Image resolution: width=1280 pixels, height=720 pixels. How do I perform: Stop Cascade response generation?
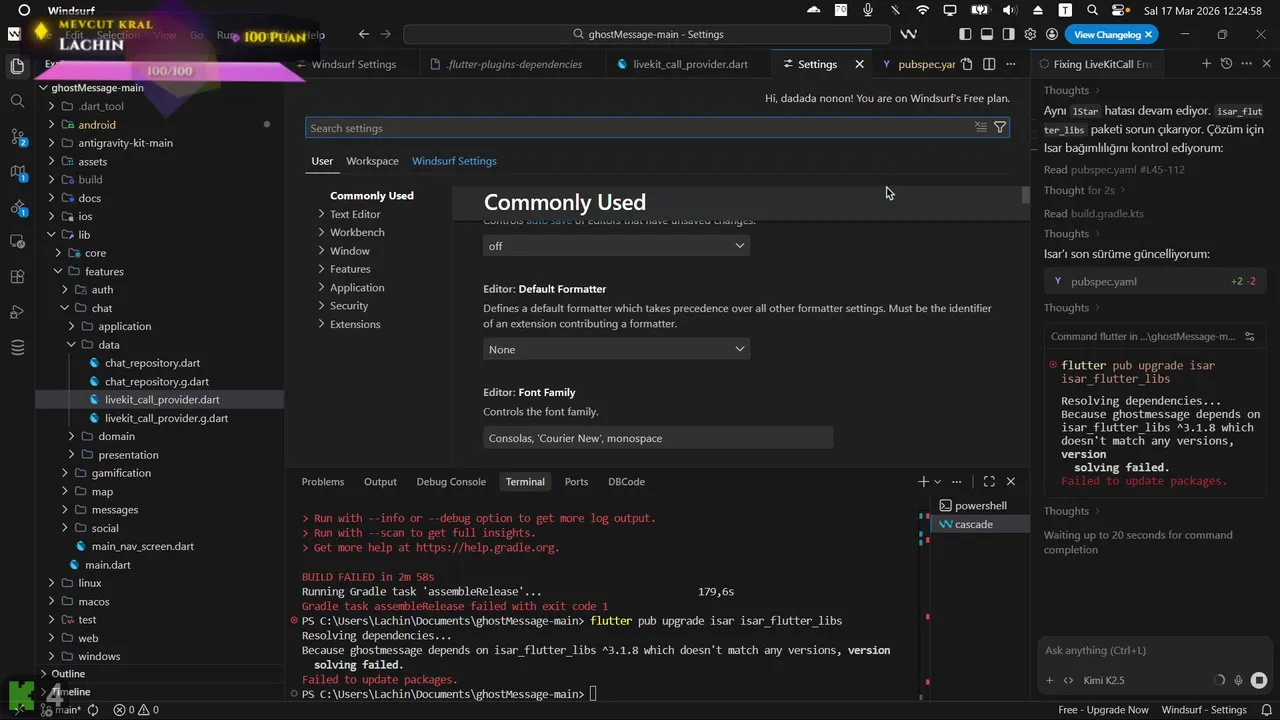point(1259,680)
